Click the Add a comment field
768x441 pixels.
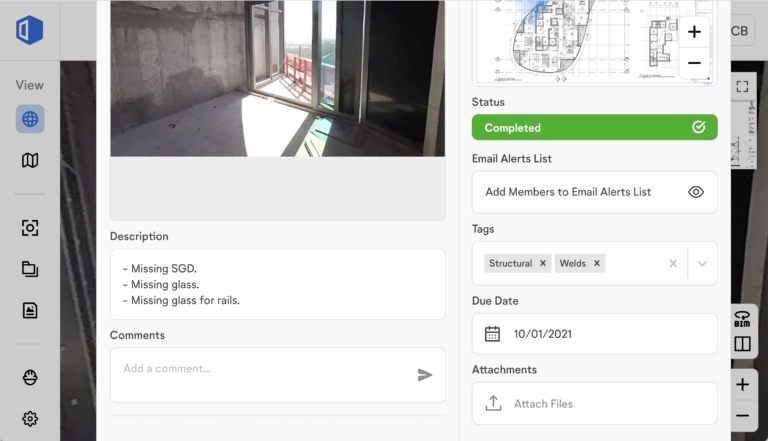click(265, 370)
